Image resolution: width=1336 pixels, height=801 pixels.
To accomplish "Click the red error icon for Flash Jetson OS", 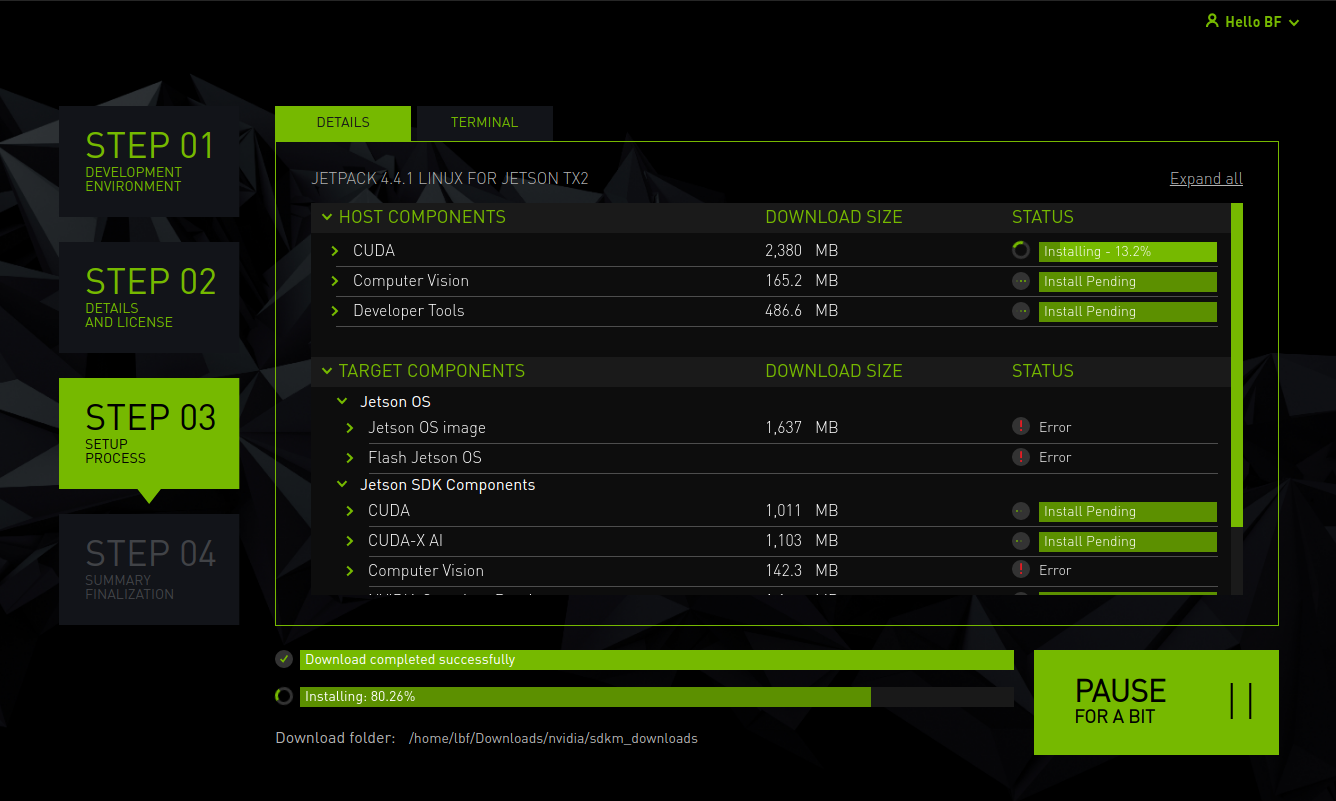I will 1020,457.
